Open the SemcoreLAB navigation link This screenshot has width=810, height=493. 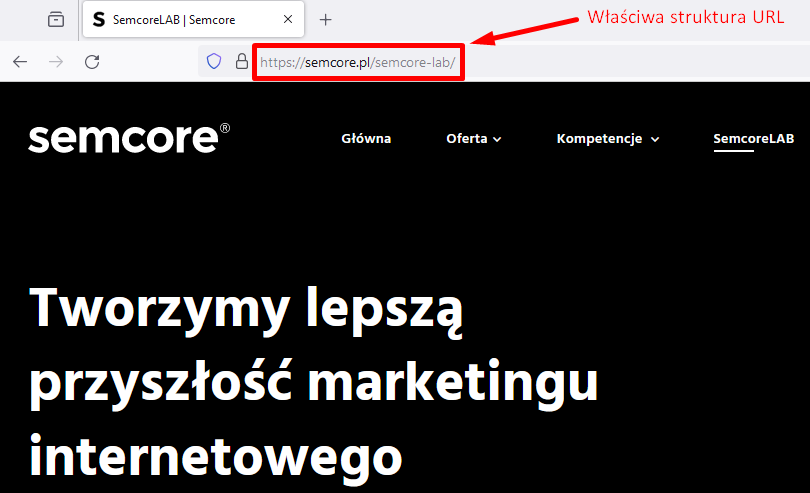pos(754,138)
